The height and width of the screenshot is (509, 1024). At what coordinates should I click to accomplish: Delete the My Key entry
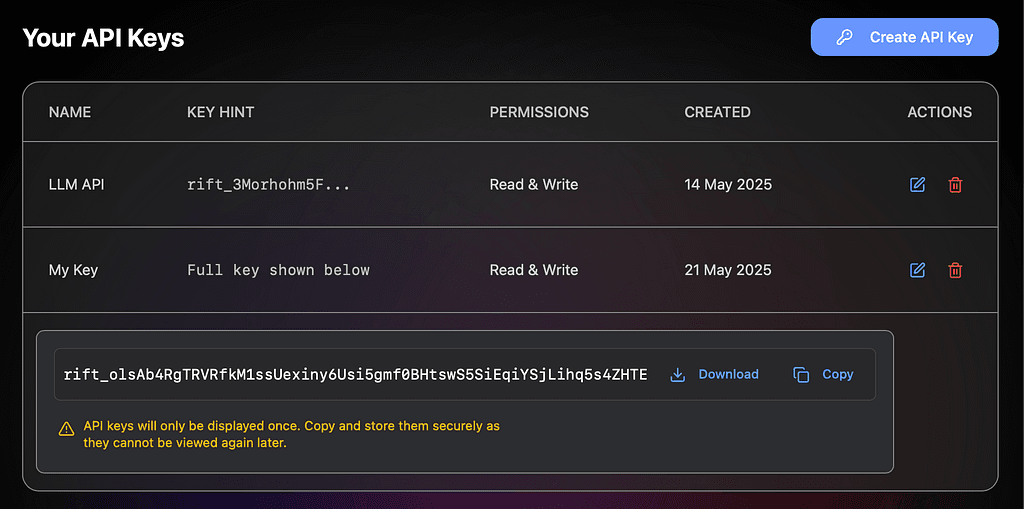click(955, 270)
